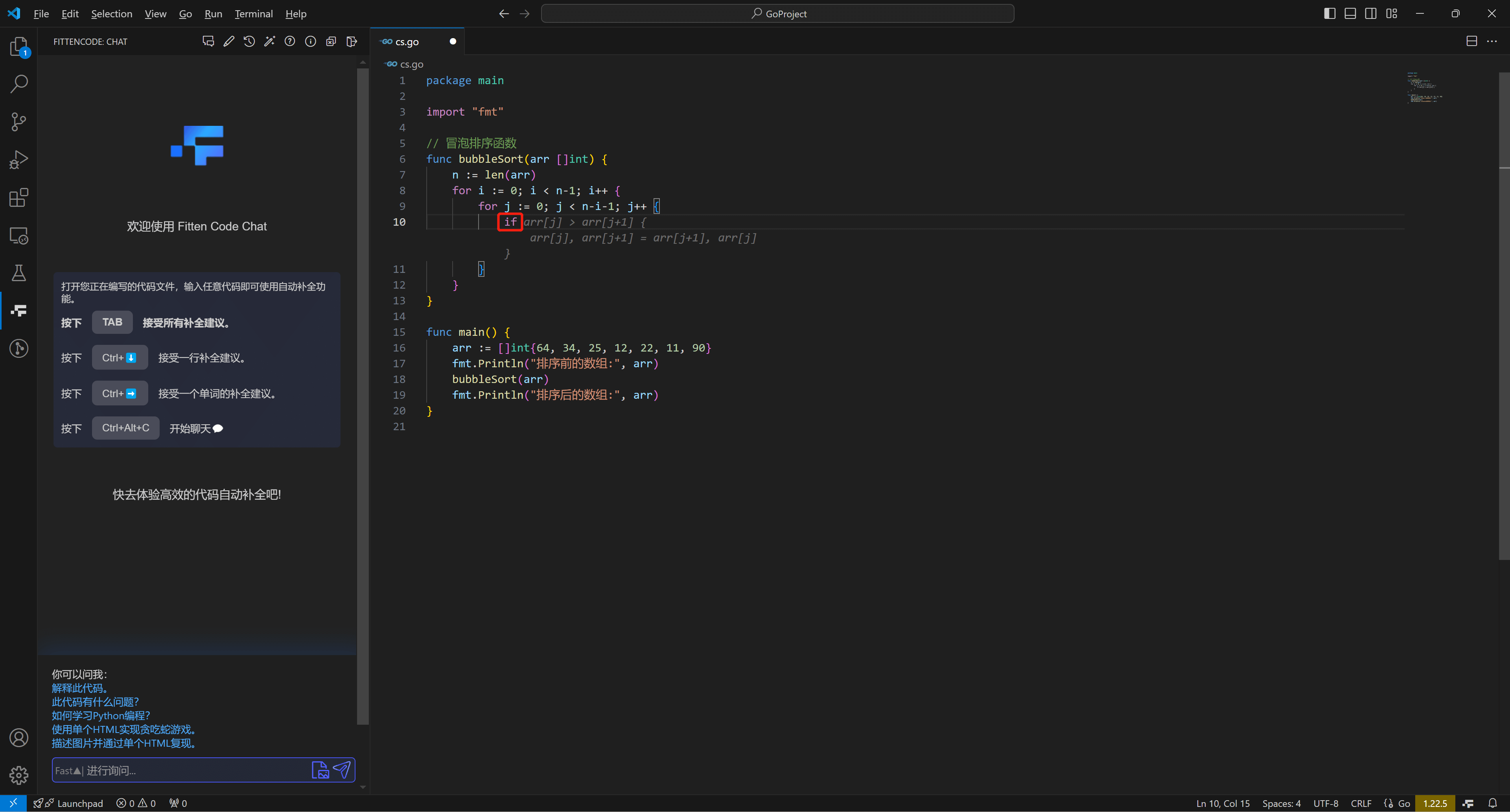Open the Terminal menu
The height and width of the screenshot is (812, 1510).
[253, 13]
